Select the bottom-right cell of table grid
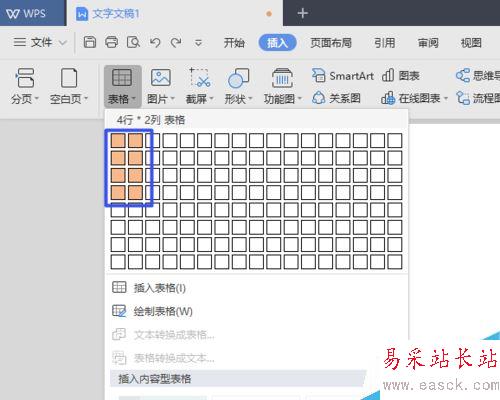Image resolution: width=500 pixels, height=400 pixels. pyautogui.click(x=395, y=262)
